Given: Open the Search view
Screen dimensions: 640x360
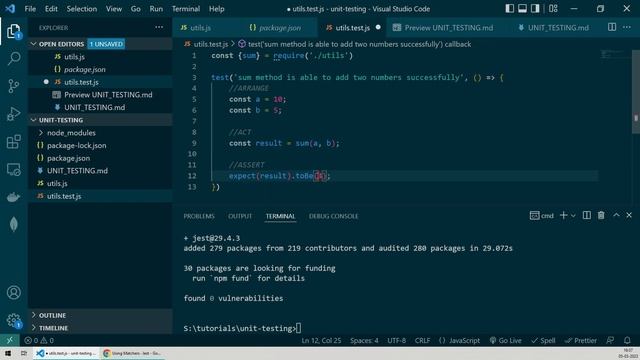Looking at the screenshot, I should (13, 58).
